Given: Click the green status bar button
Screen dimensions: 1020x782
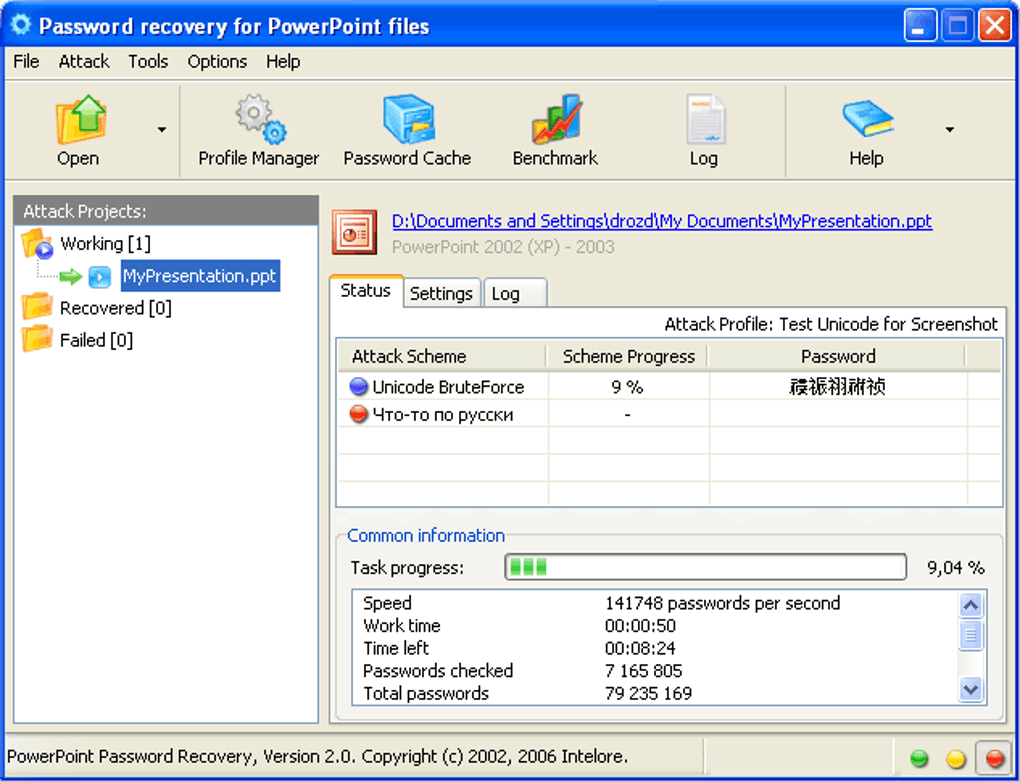Looking at the screenshot, I should 919,758.
